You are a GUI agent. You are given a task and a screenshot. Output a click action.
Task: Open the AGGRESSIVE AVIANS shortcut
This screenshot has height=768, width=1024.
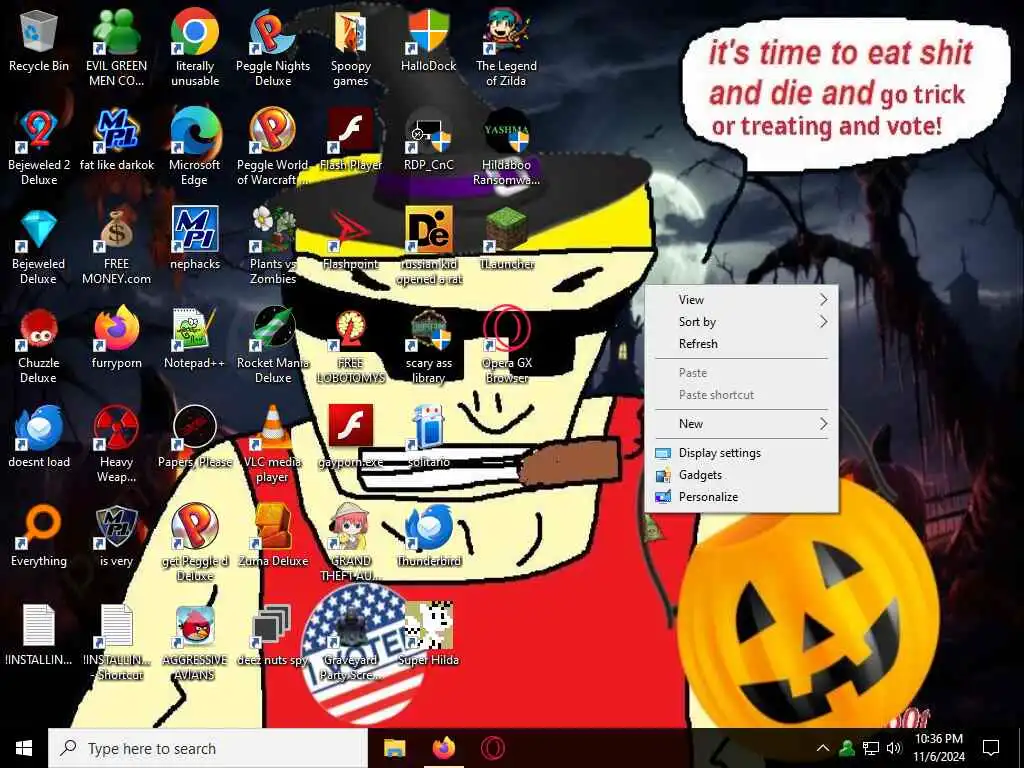195,643
